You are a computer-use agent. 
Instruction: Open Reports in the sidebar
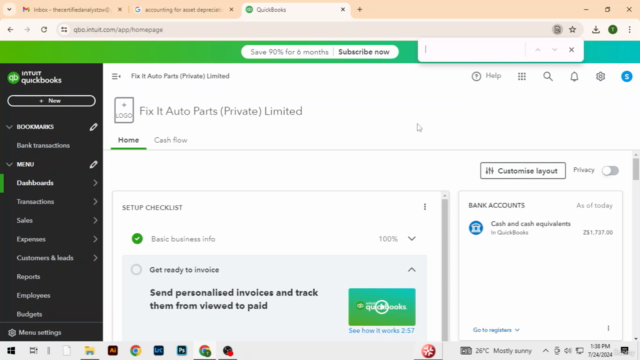tap(28, 277)
